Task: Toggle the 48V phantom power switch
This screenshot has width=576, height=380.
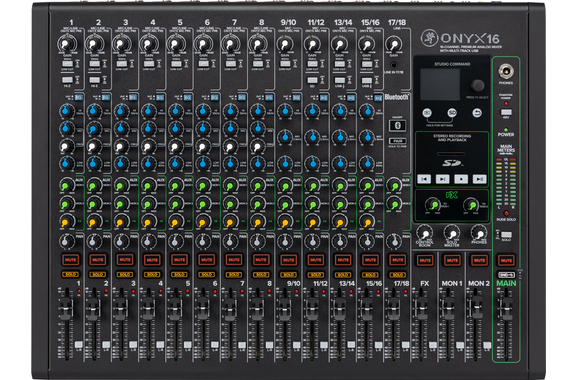Action: tap(506, 112)
